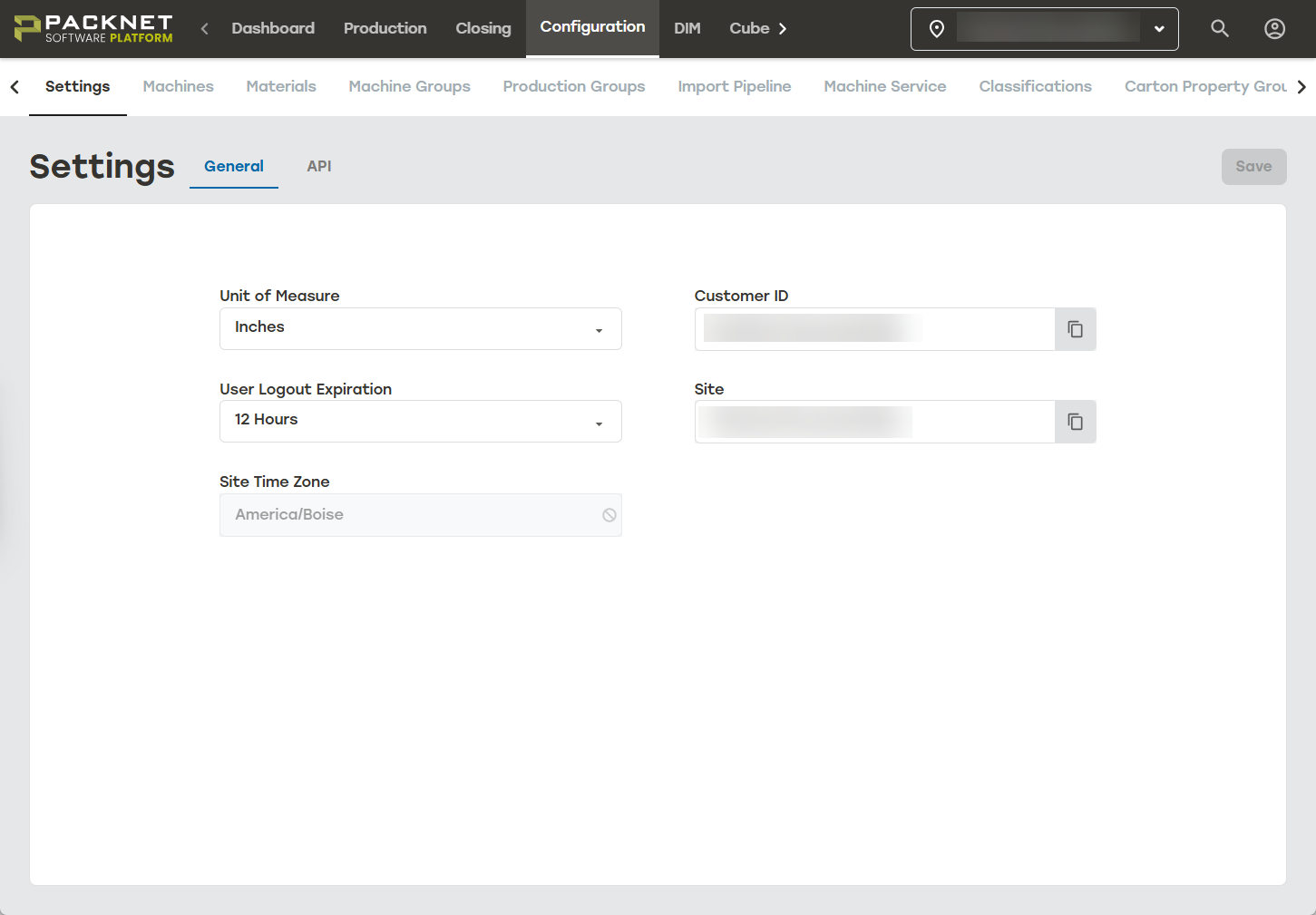Click the disabled icon in Site Time Zone
Image resolution: width=1316 pixels, height=915 pixels.
[x=609, y=515]
